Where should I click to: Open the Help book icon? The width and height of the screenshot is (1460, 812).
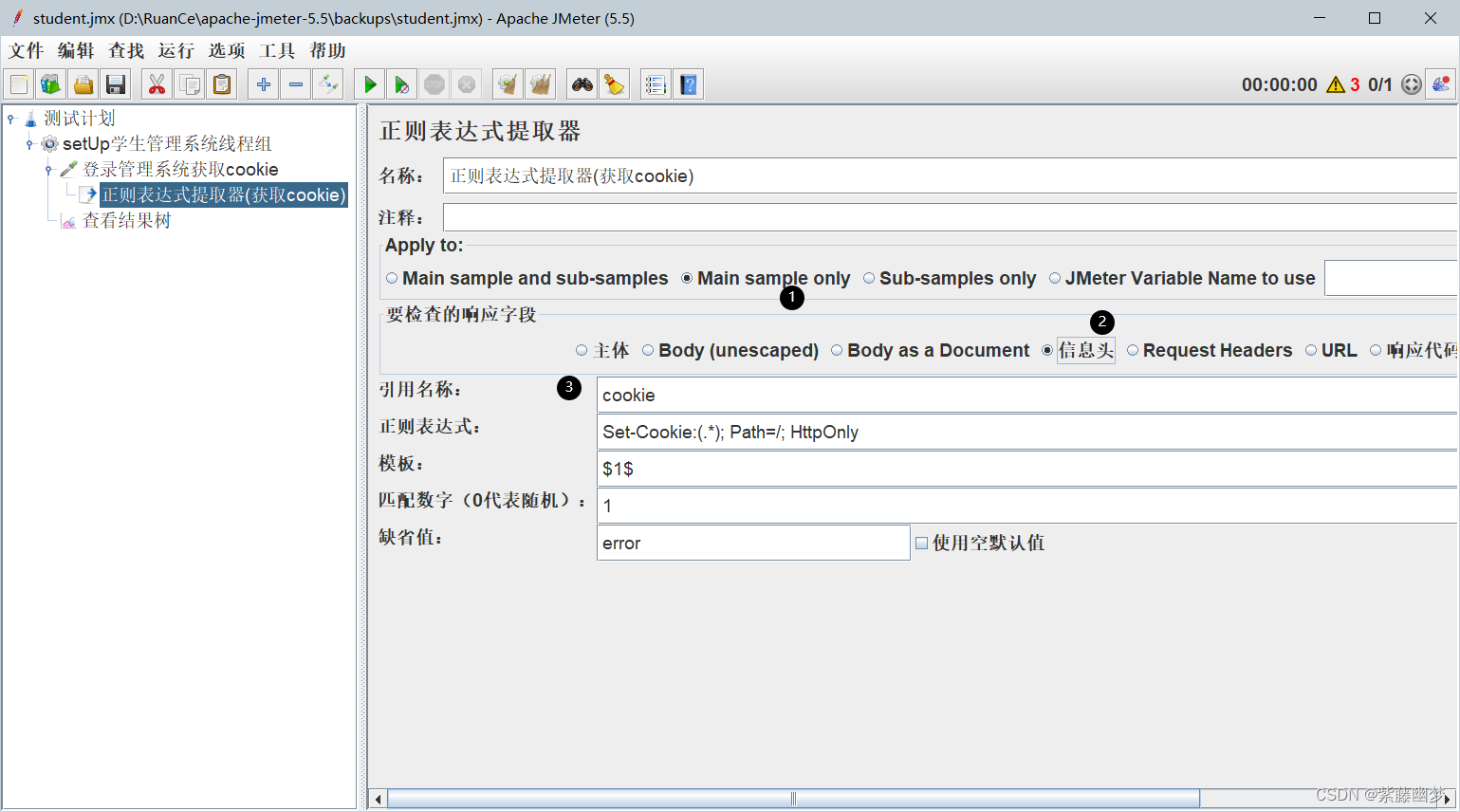pyautogui.click(x=689, y=84)
